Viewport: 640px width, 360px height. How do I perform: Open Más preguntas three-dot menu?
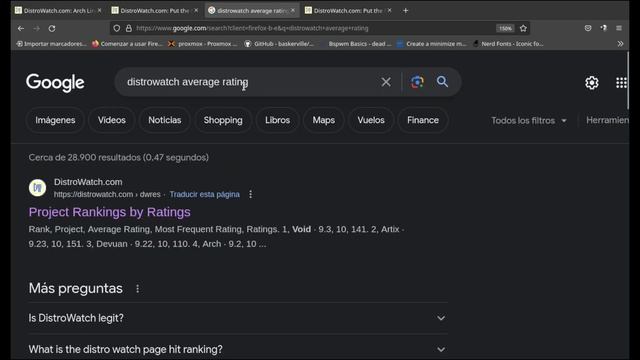point(138,289)
